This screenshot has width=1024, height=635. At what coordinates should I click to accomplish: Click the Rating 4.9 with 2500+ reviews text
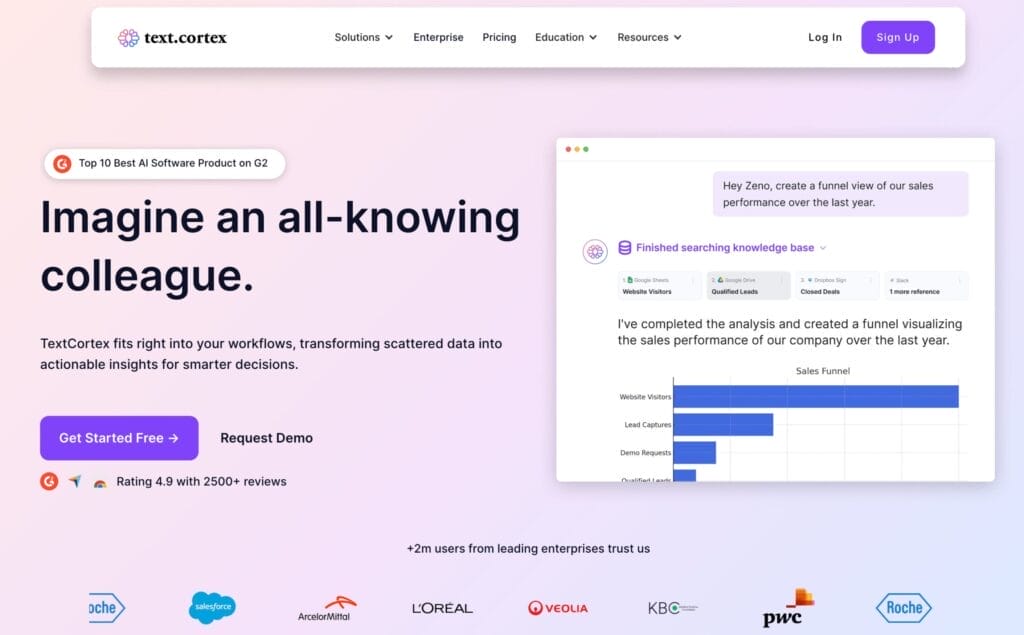coord(201,481)
